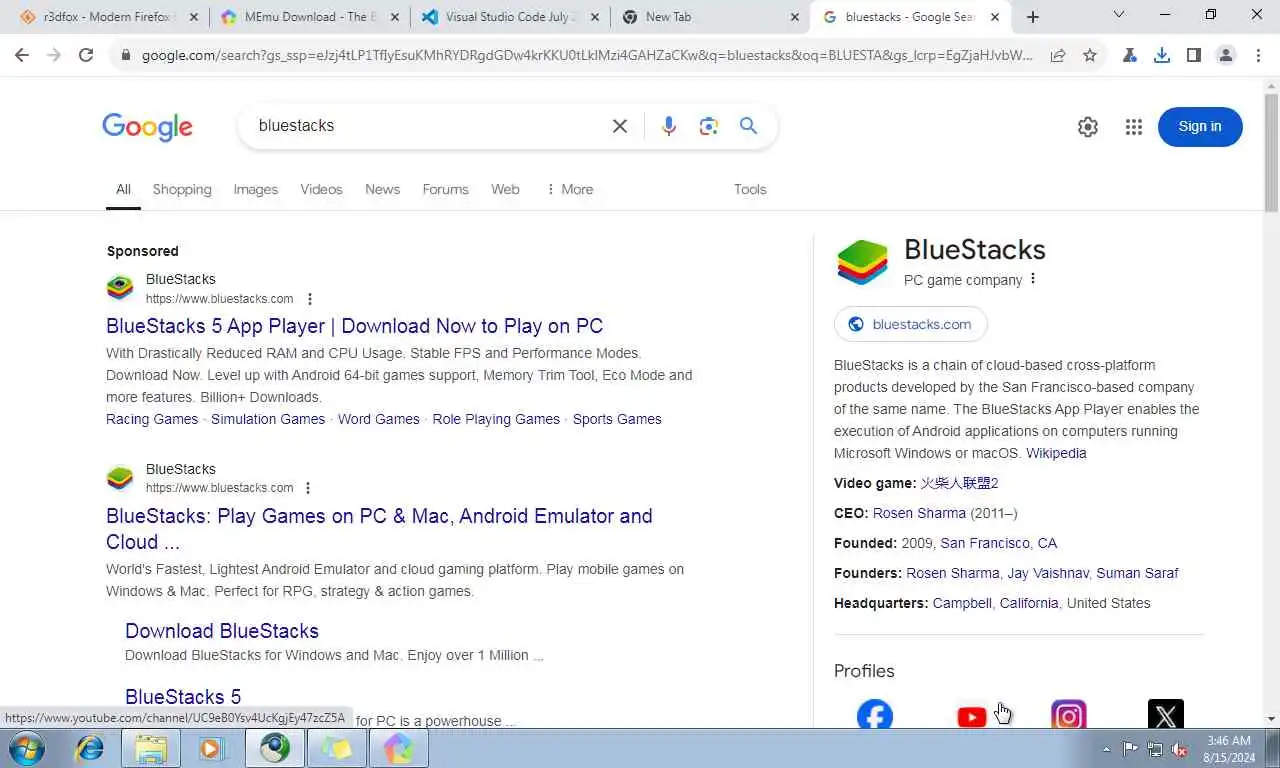This screenshot has height=768, width=1280.
Task: Open the More search filters dropdown
Action: coord(569,189)
